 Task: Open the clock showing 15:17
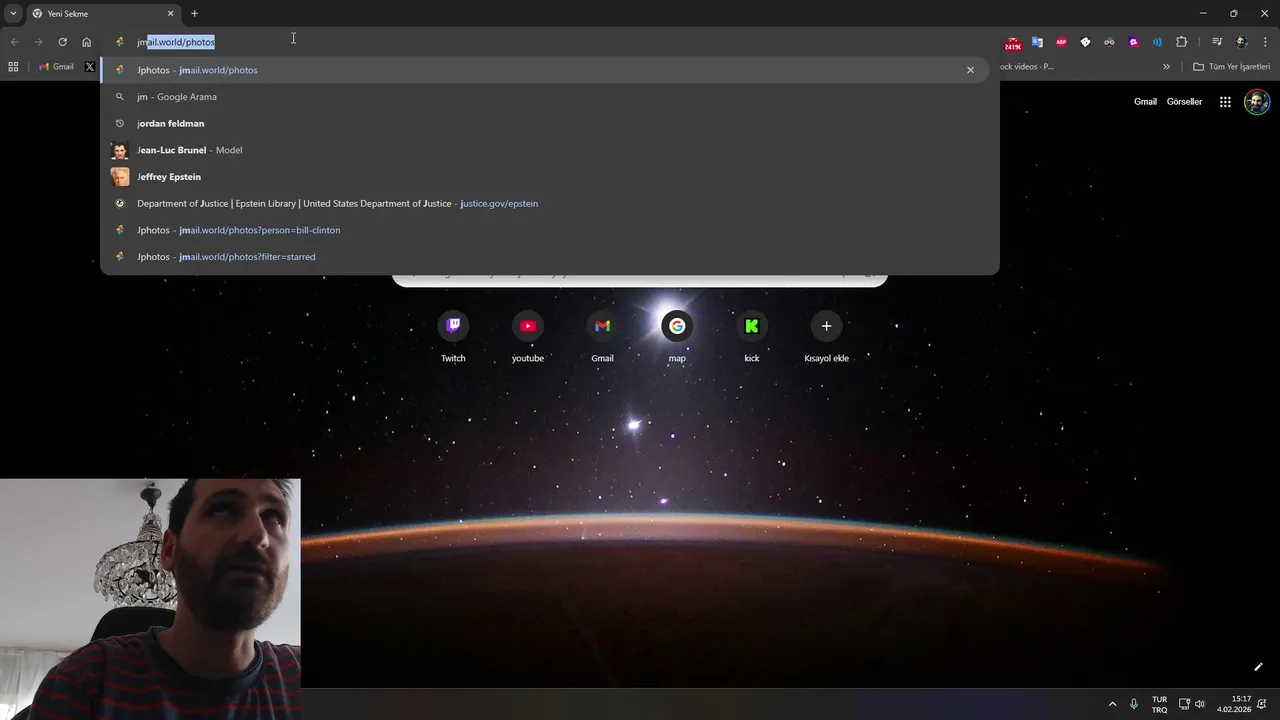[1234, 704]
